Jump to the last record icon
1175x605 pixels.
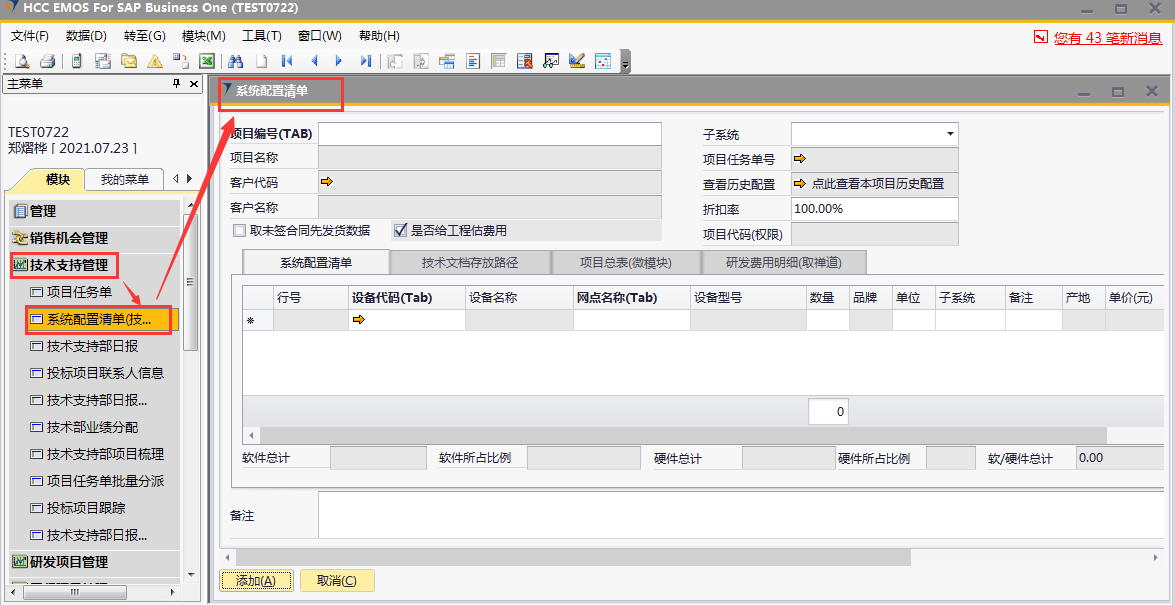click(x=365, y=61)
